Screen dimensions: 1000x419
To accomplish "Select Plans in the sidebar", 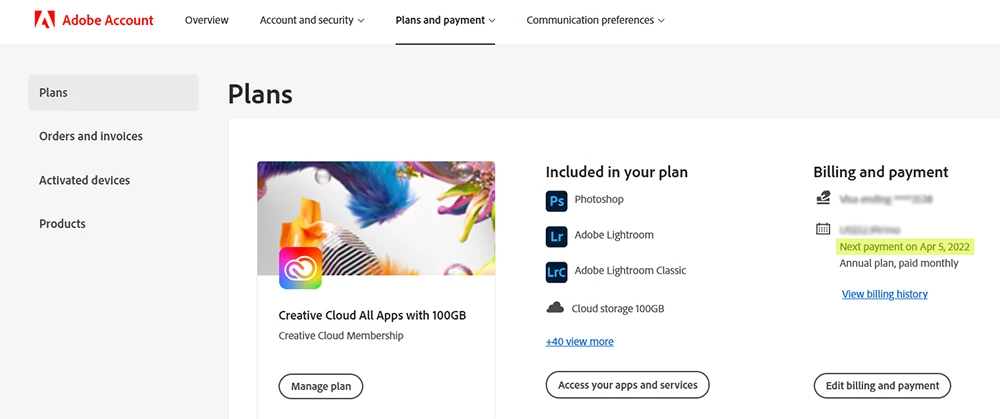I will [x=114, y=92].
